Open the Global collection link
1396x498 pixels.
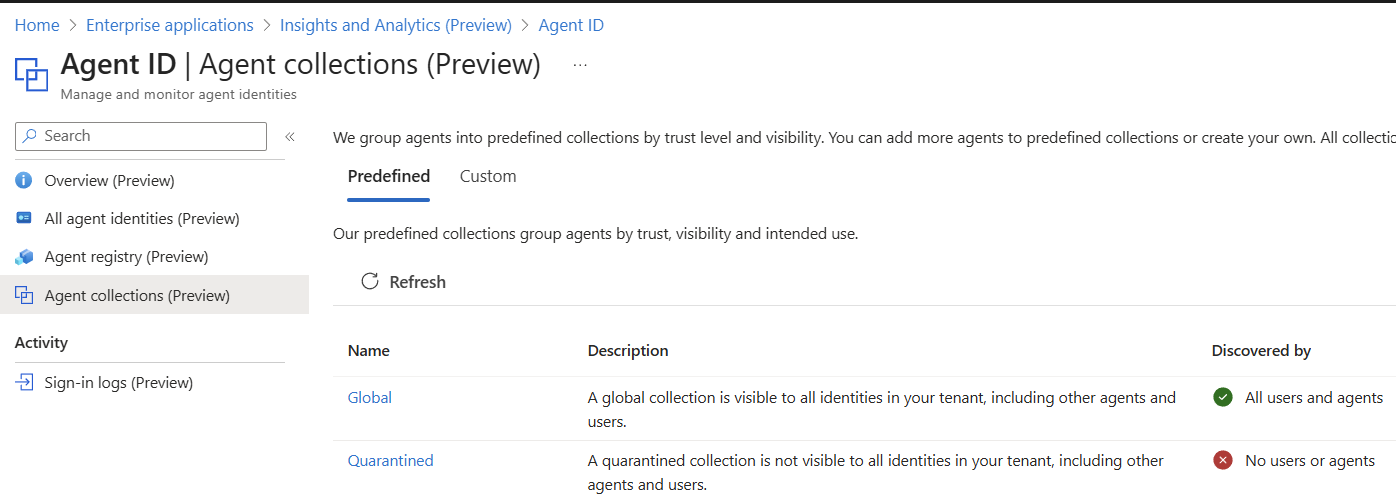click(370, 398)
